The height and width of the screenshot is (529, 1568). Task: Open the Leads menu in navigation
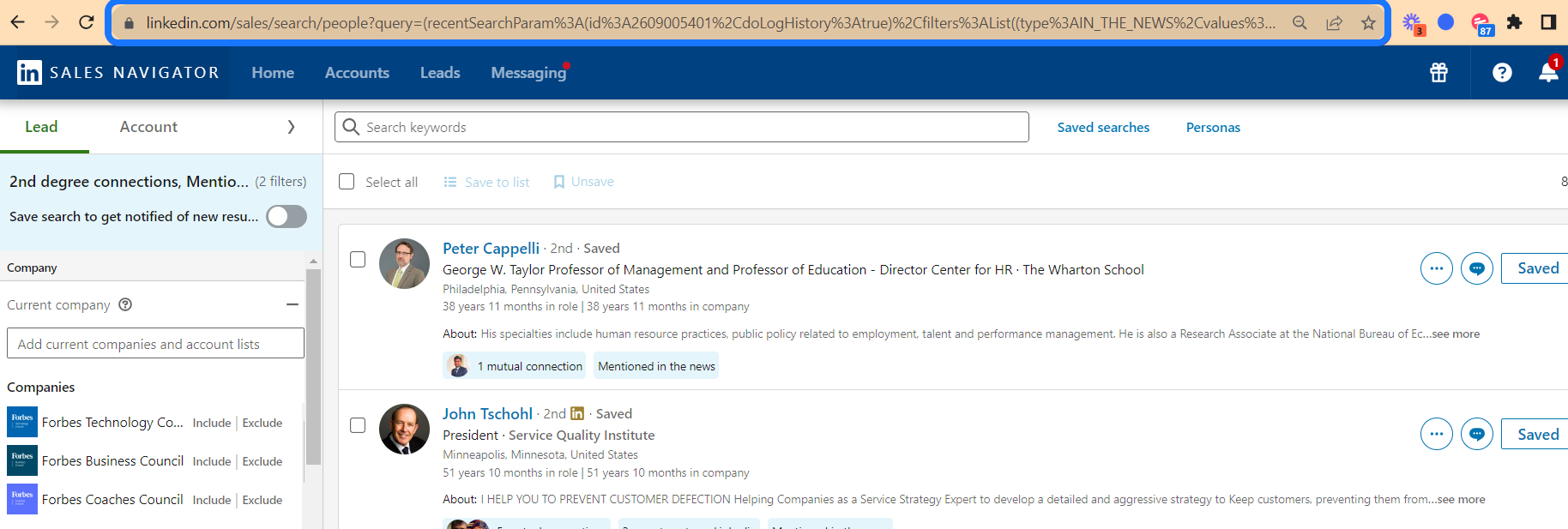pos(440,73)
